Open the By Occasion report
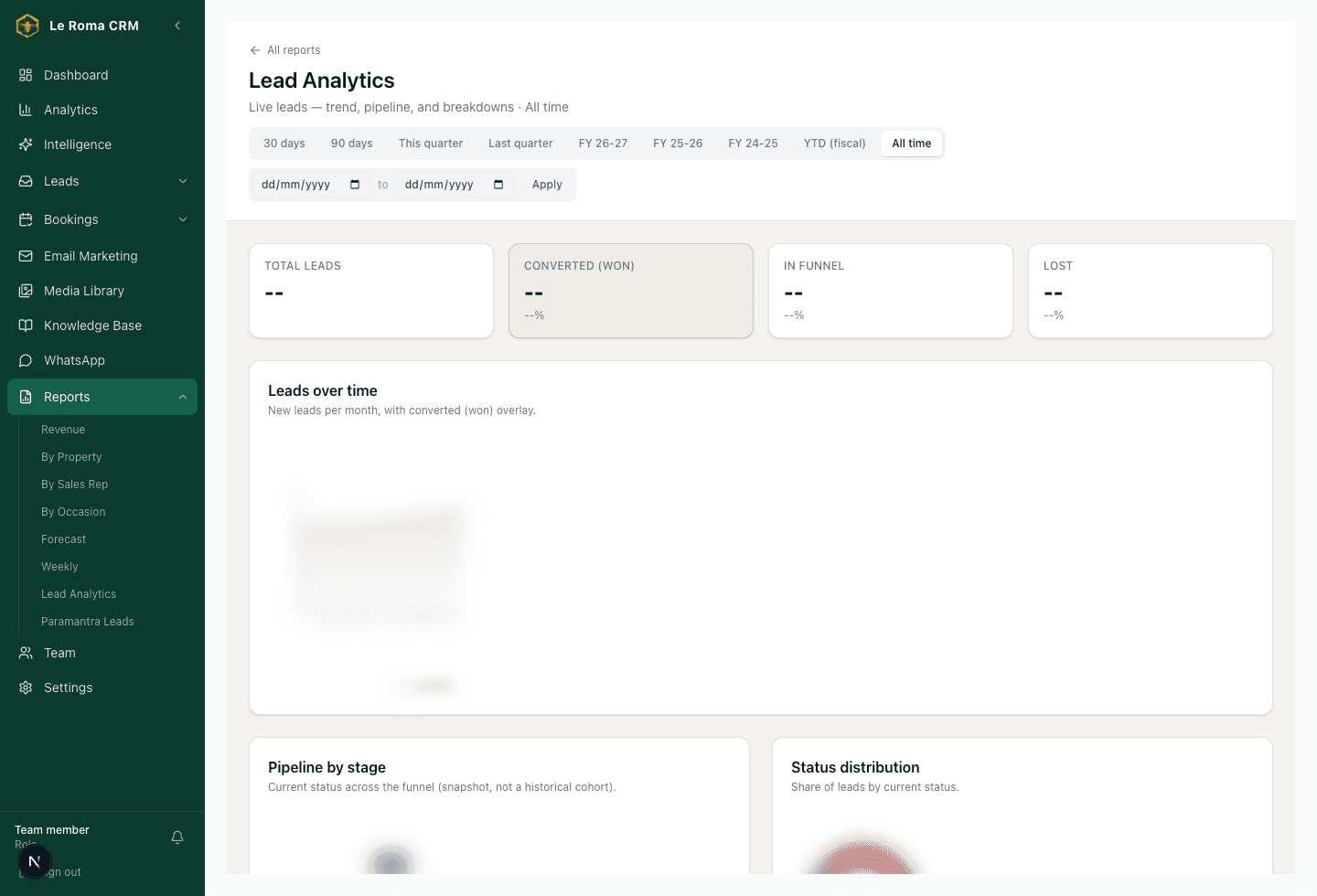 [x=73, y=512]
